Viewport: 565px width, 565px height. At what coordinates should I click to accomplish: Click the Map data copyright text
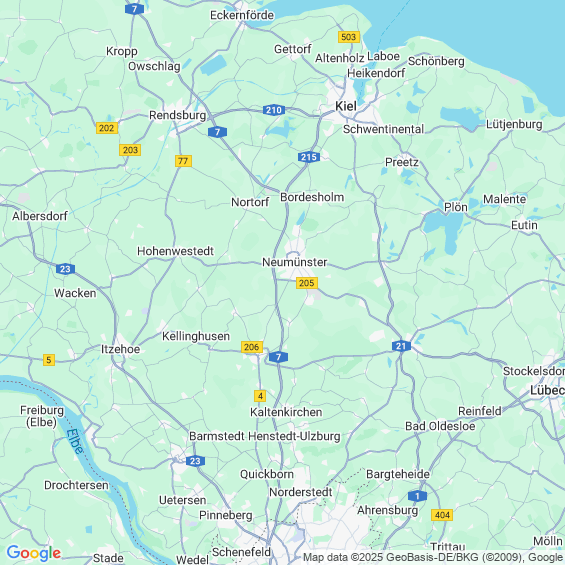coord(433,557)
